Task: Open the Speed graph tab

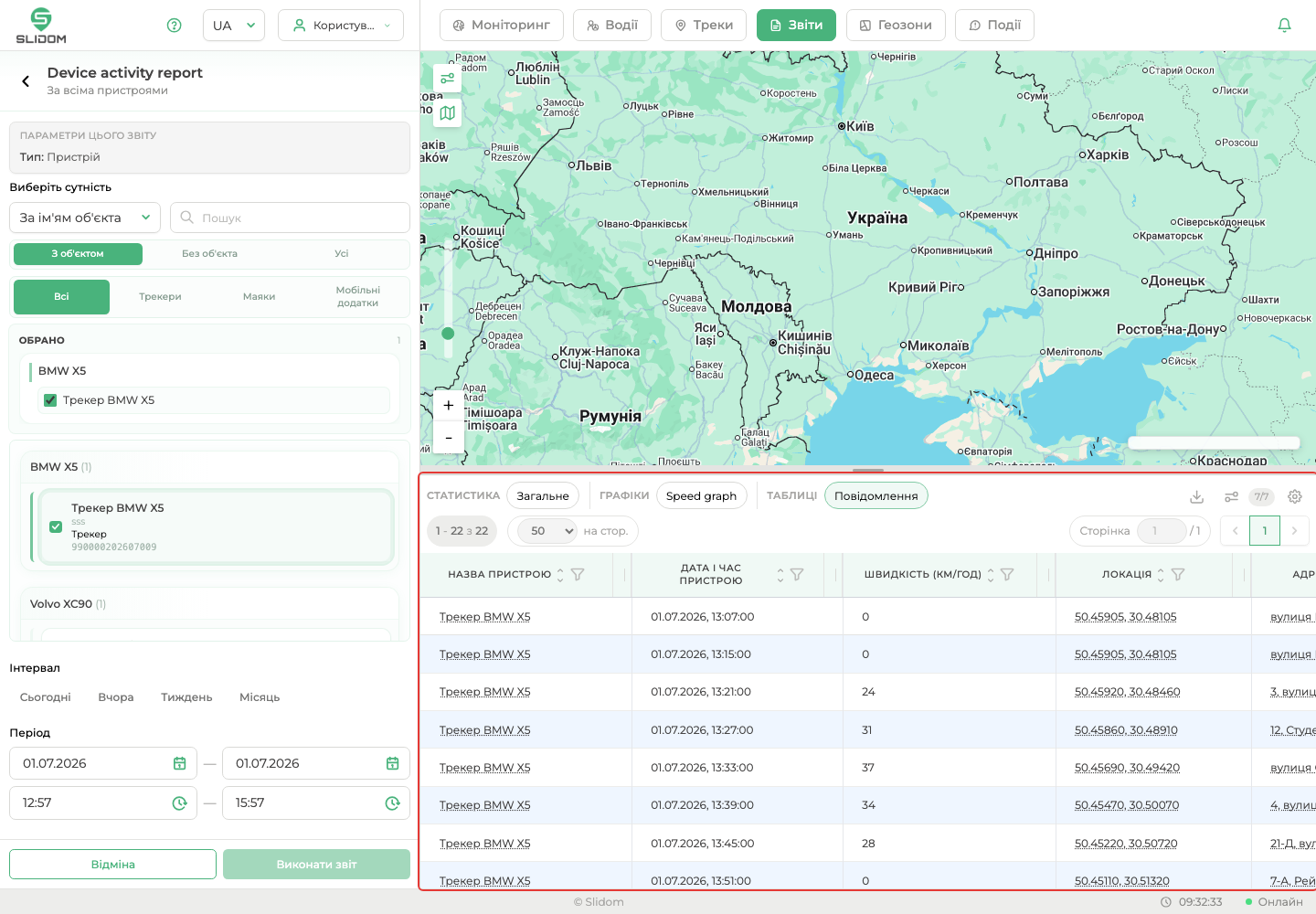Action: pyautogui.click(x=701, y=495)
